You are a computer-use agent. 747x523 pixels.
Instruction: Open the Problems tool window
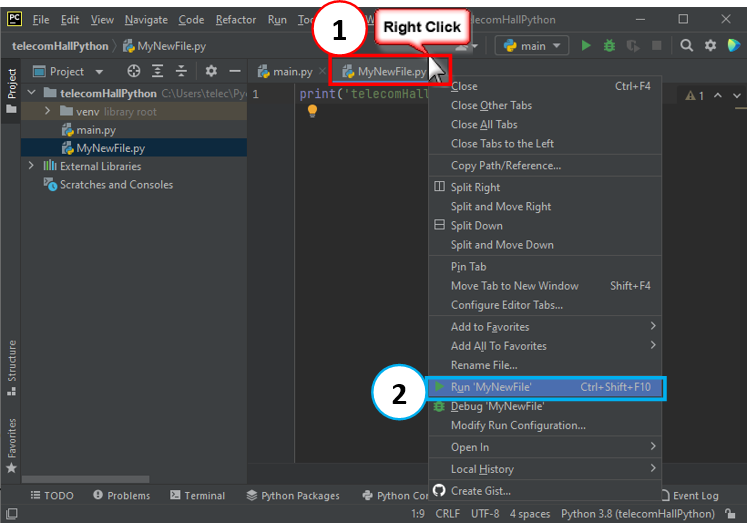(121, 495)
